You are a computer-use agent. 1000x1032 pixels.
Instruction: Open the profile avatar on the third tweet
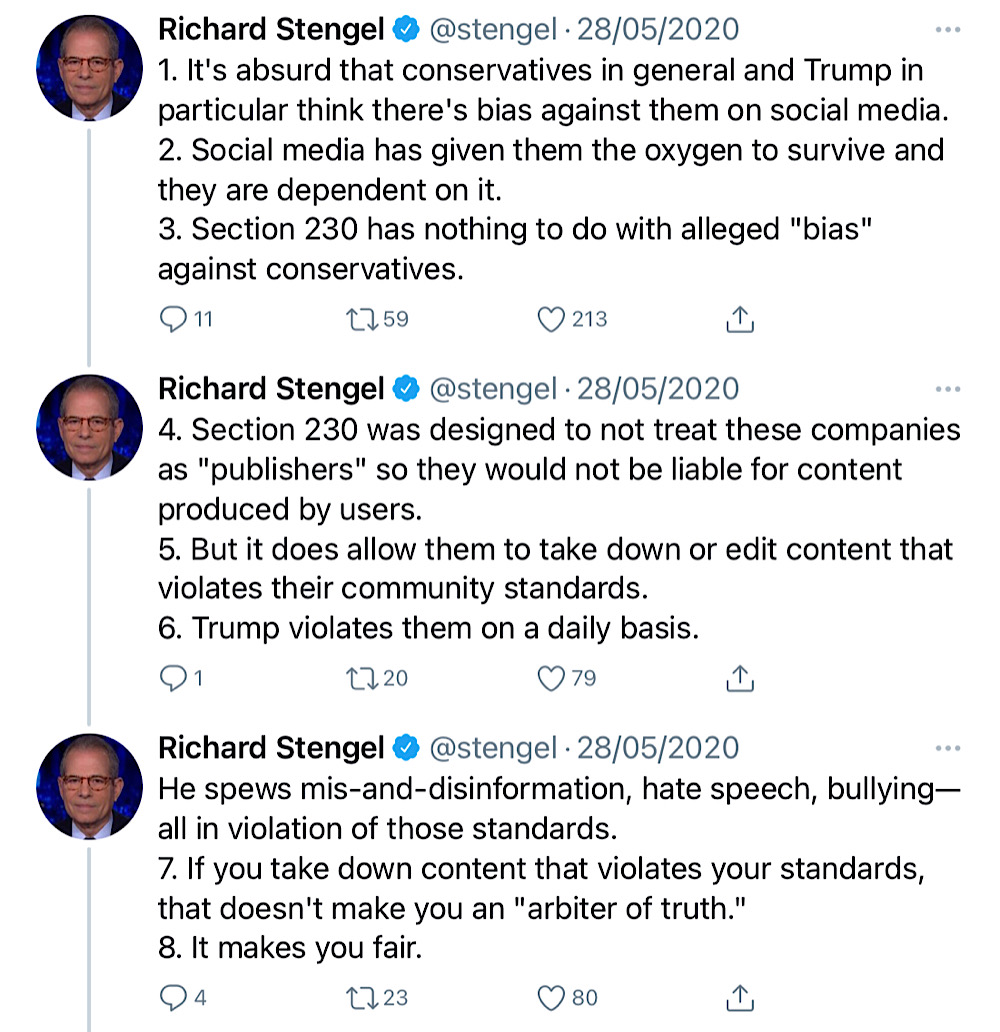[x=90, y=787]
